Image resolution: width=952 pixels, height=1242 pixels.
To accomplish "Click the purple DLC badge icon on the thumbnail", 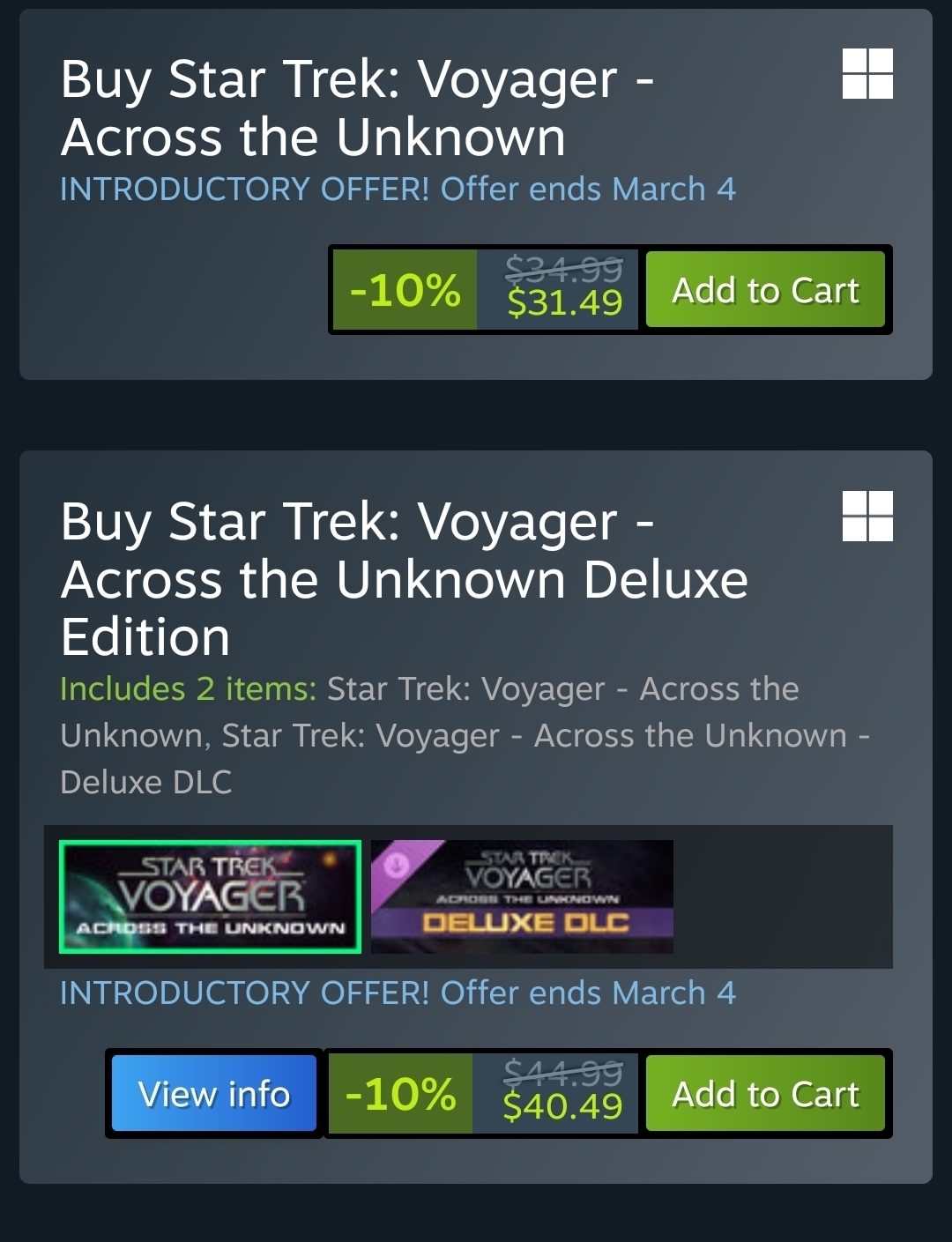I will [x=396, y=864].
